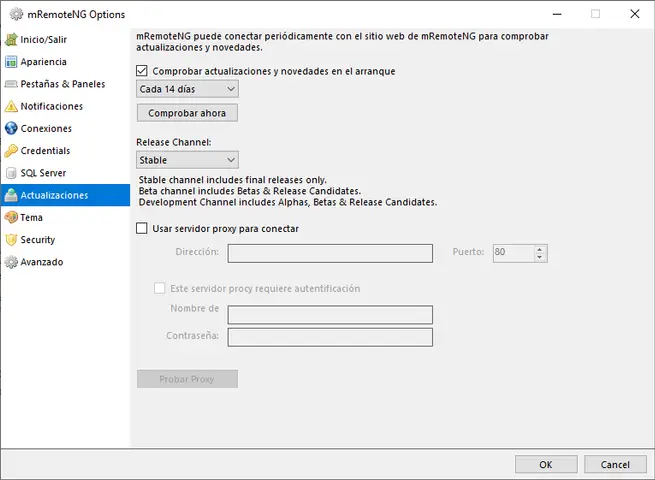Open the Cada 14 días frequency dropdown

click(x=187, y=89)
